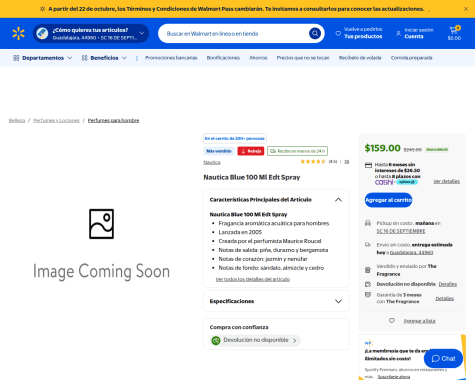Click Suscríbete ahora membership link
Viewport: 475px width, 380px height.
pos(394,377)
